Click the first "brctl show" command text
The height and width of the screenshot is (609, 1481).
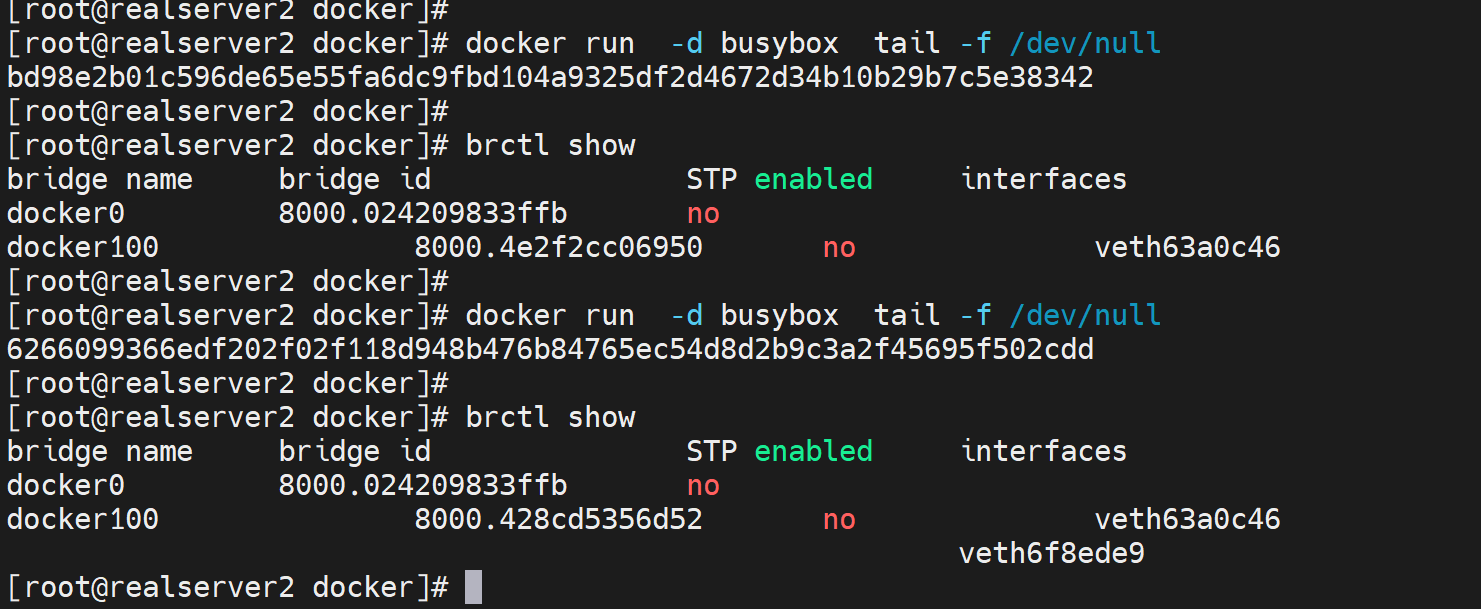(x=550, y=145)
